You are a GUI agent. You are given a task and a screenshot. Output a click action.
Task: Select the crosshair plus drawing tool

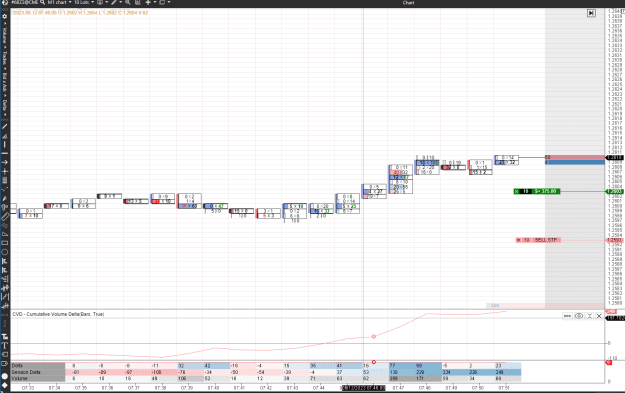tap(5, 171)
